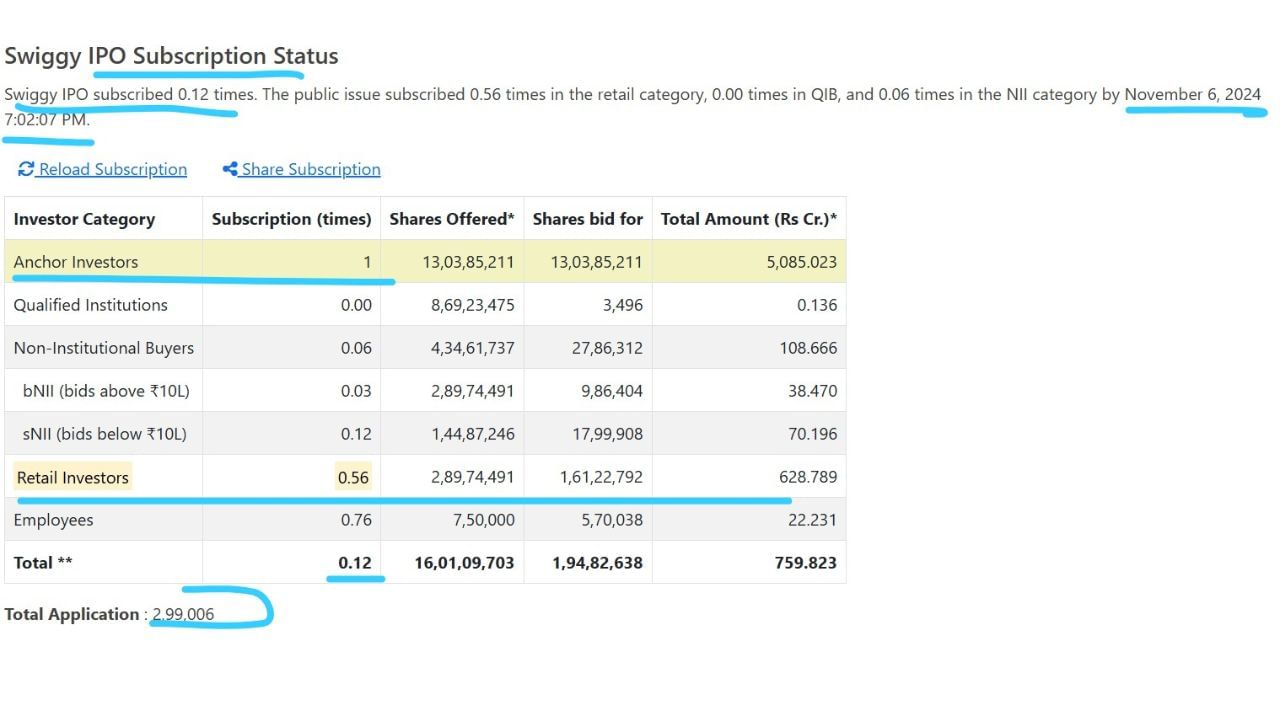Select the 'sNII (bids below ₹10L)' row label
Screen dimensions: 1280x720
coord(105,434)
